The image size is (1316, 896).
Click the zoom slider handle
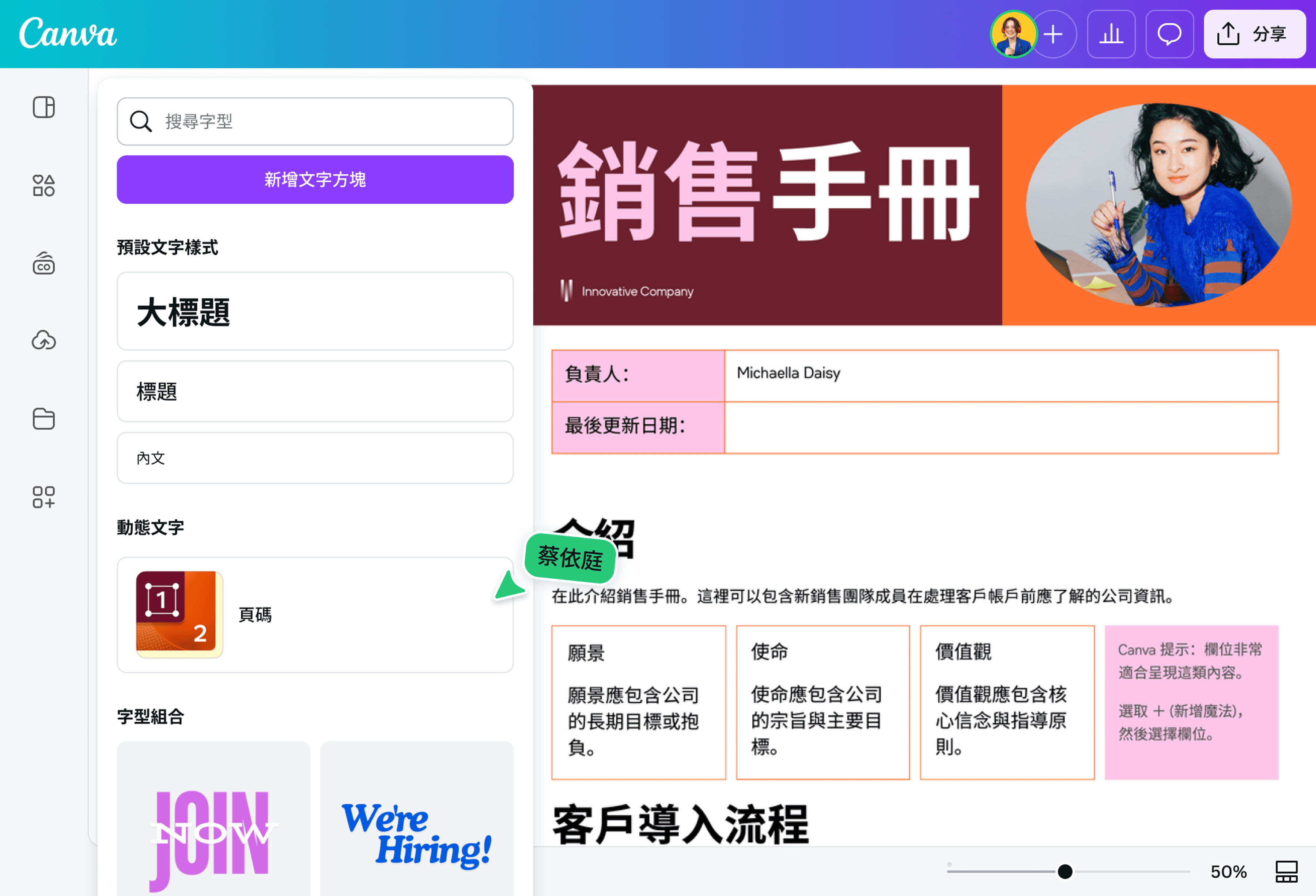(x=1065, y=871)
